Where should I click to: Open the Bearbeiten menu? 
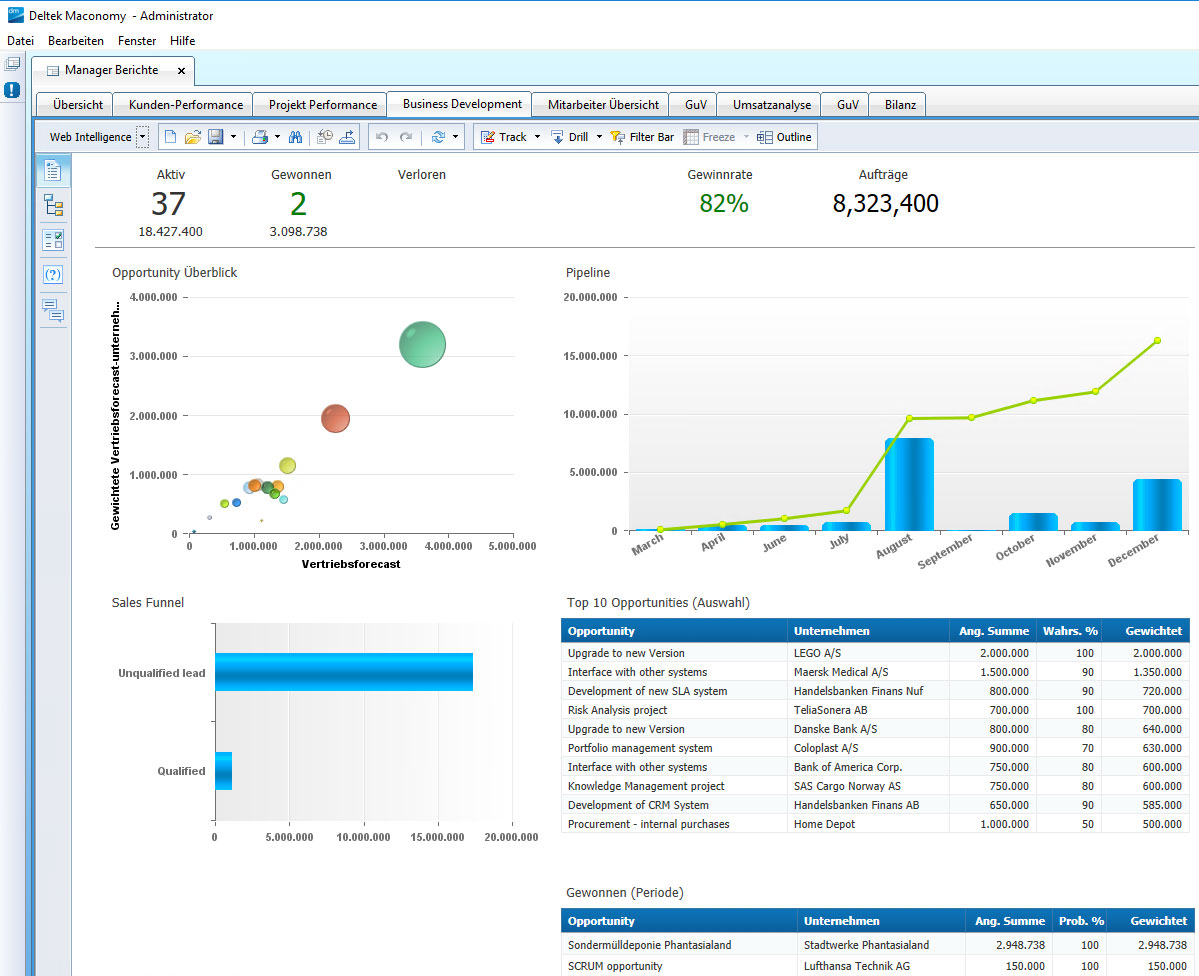pyautogui.click(x=76, y=41)
